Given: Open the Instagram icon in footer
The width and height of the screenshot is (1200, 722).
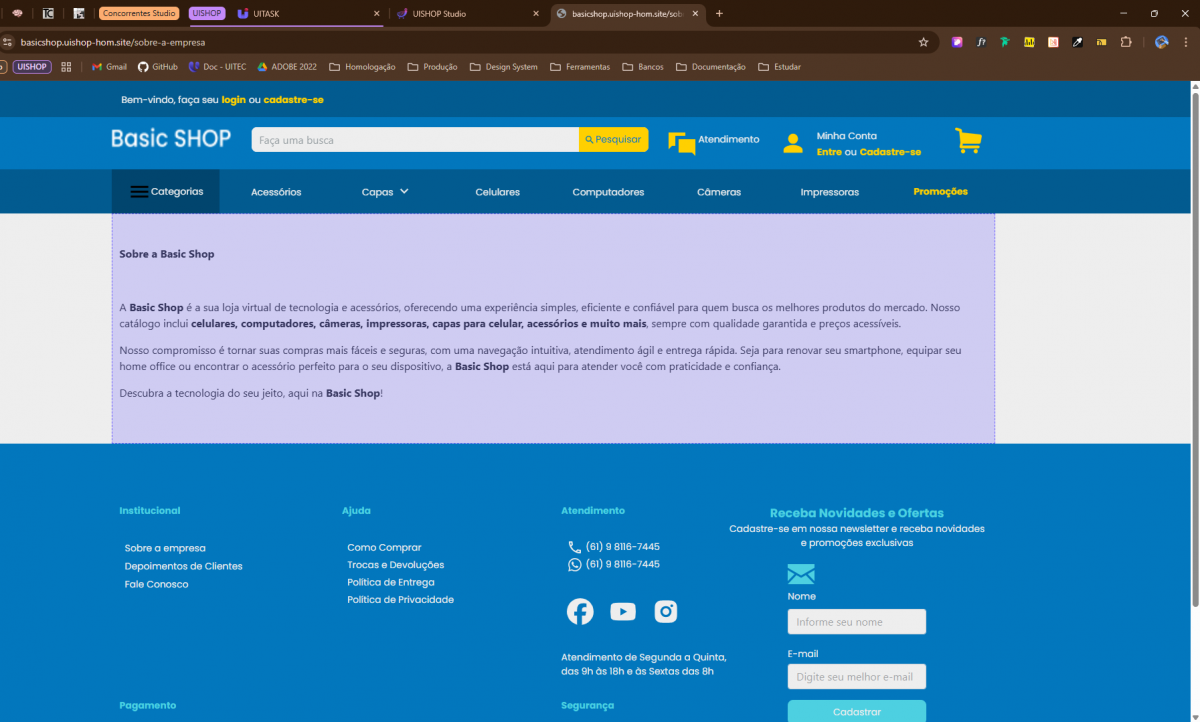Looking at the screenshot, I should (666, 611).
